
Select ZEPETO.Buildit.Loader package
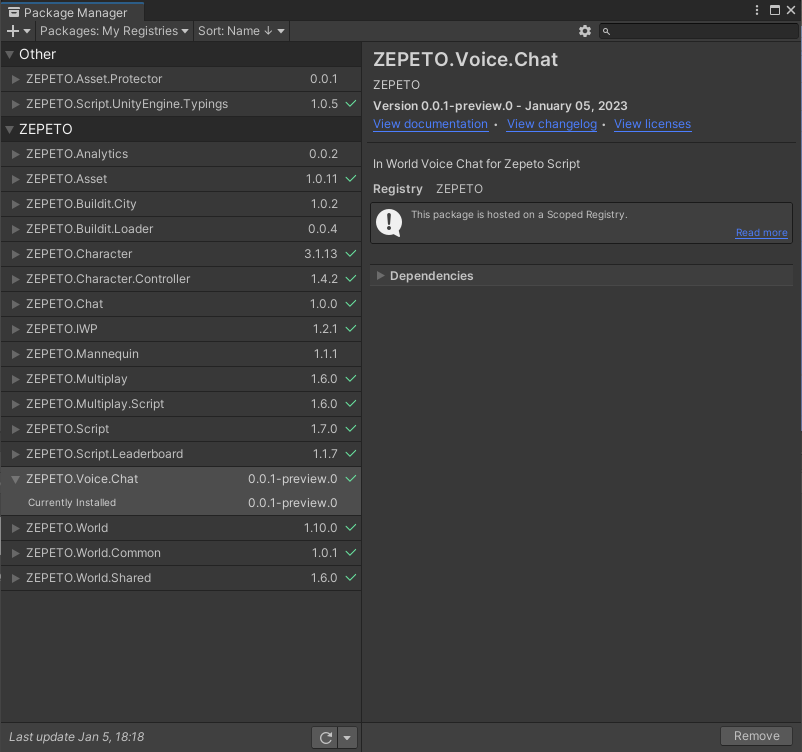(x=181, y=229)
